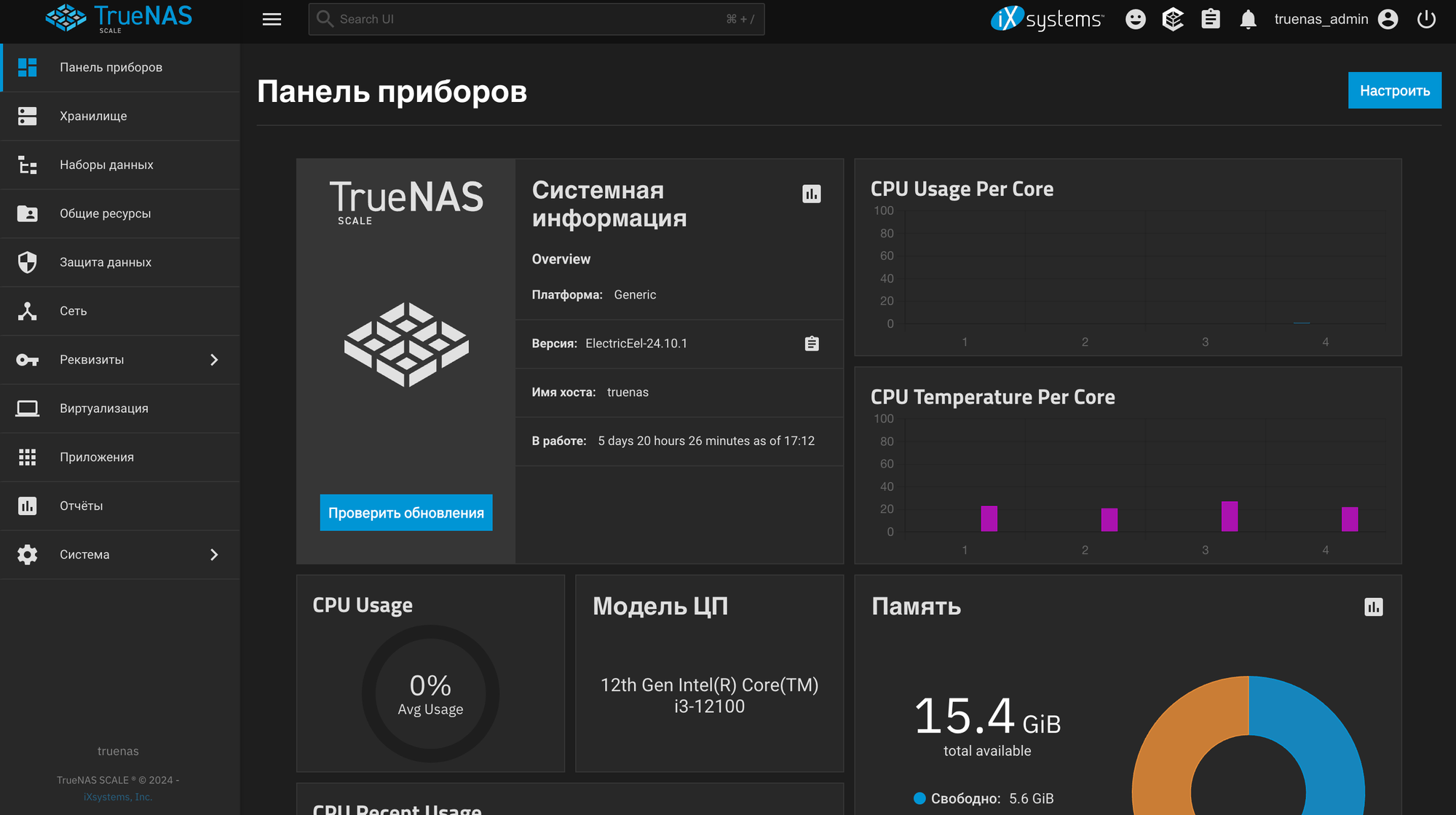Open Наборы данных in sidebar
The width and height of the screenshot is (1456, 815).
click(x=120, y=165)
